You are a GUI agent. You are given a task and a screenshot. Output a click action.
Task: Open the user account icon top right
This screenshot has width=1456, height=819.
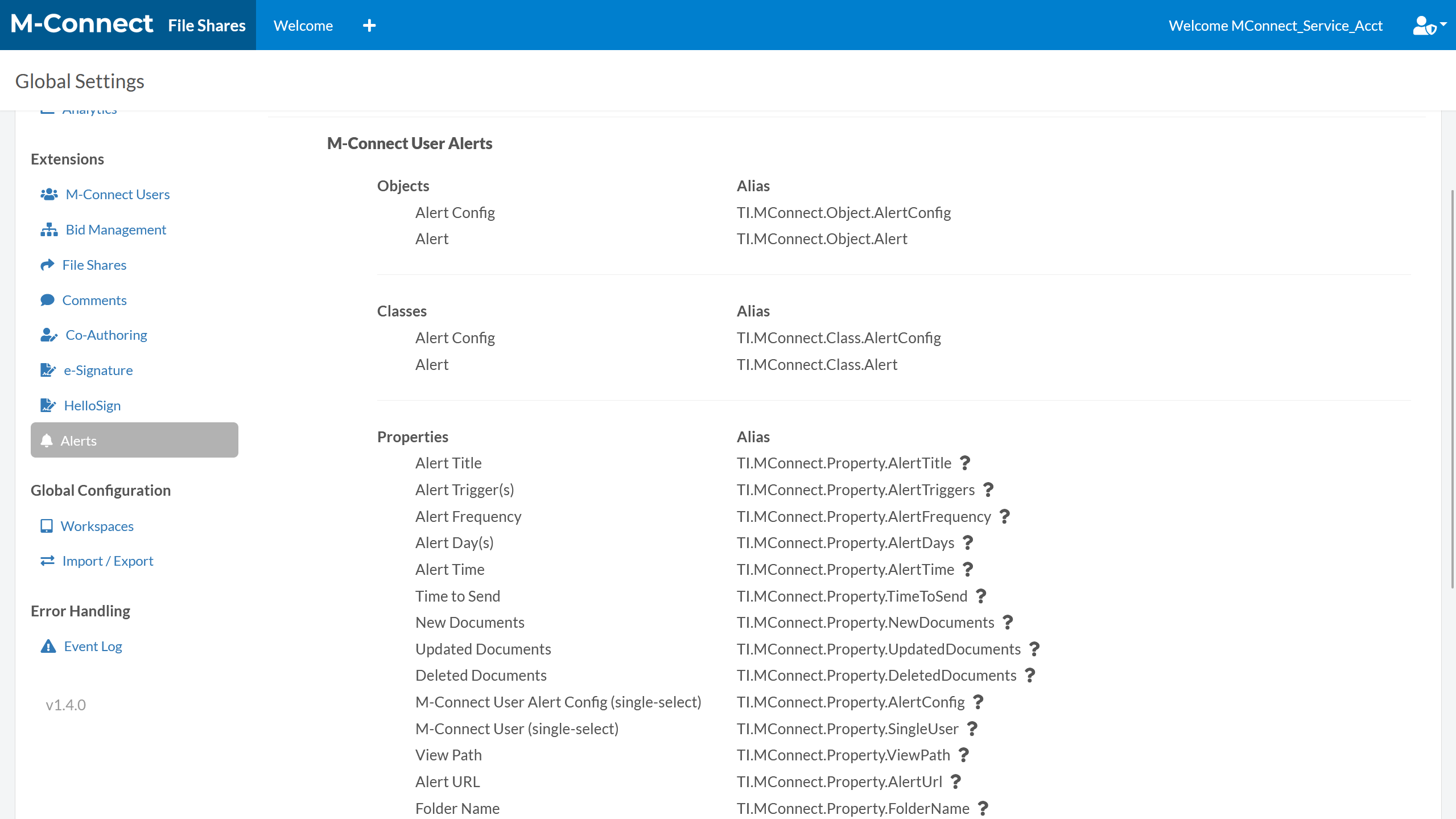(x=1424, y=25)
